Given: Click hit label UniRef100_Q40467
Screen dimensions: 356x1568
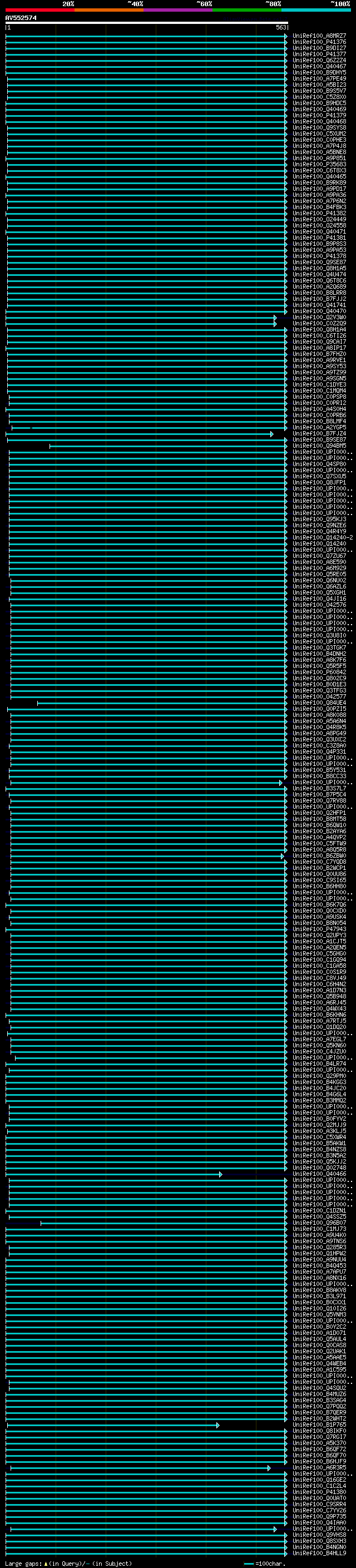Looking at the screenshot, I should tap(319, 66).
